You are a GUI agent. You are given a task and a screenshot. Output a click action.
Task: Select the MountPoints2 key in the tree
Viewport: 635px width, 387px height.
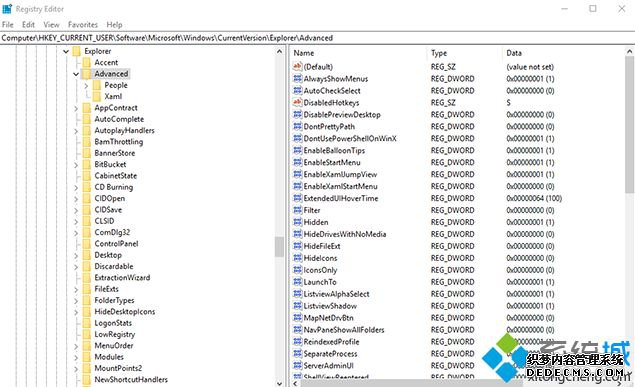click(118, 368)
